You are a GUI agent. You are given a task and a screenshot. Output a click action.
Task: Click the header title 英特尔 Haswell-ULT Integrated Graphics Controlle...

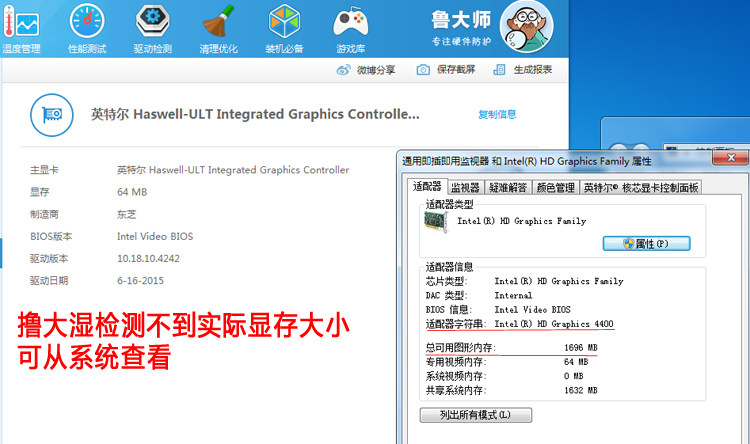point(255,114)
